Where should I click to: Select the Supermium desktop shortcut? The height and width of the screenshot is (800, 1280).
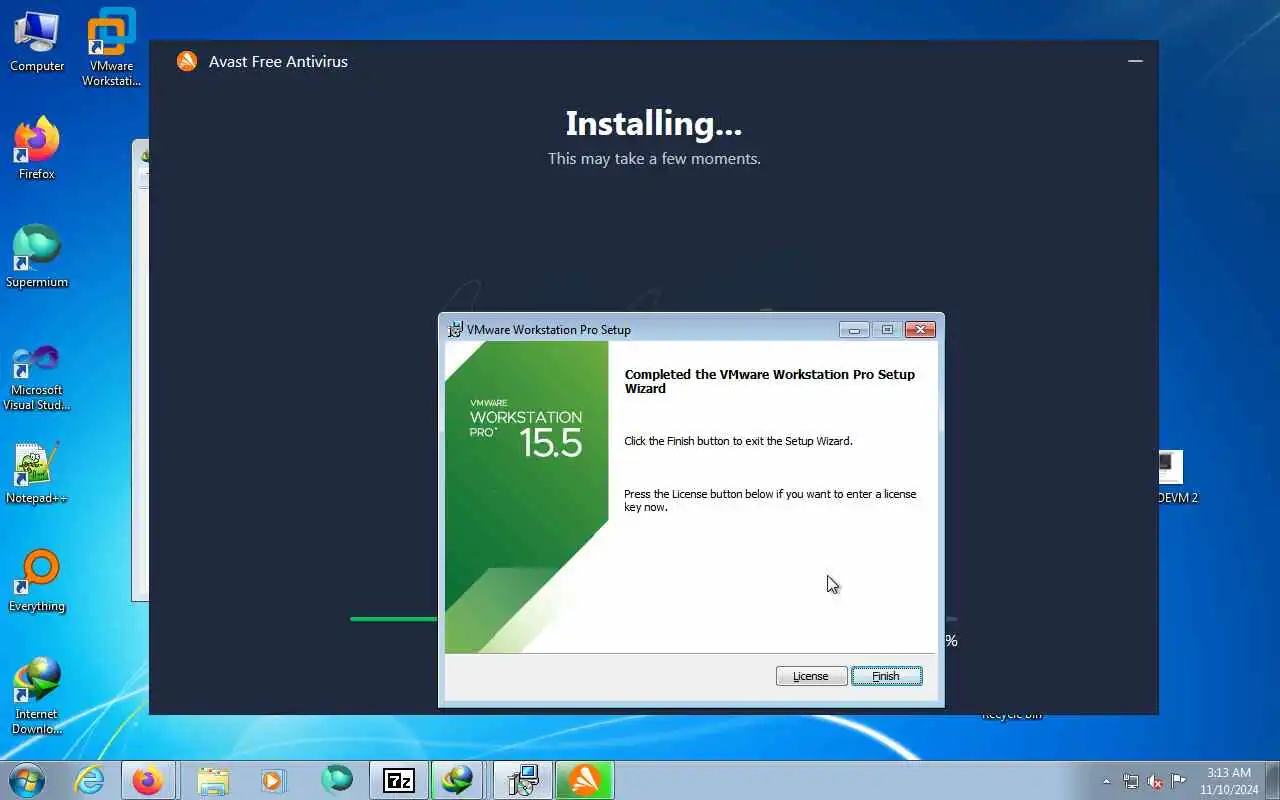pyautogui.click(x=37, y=257)
